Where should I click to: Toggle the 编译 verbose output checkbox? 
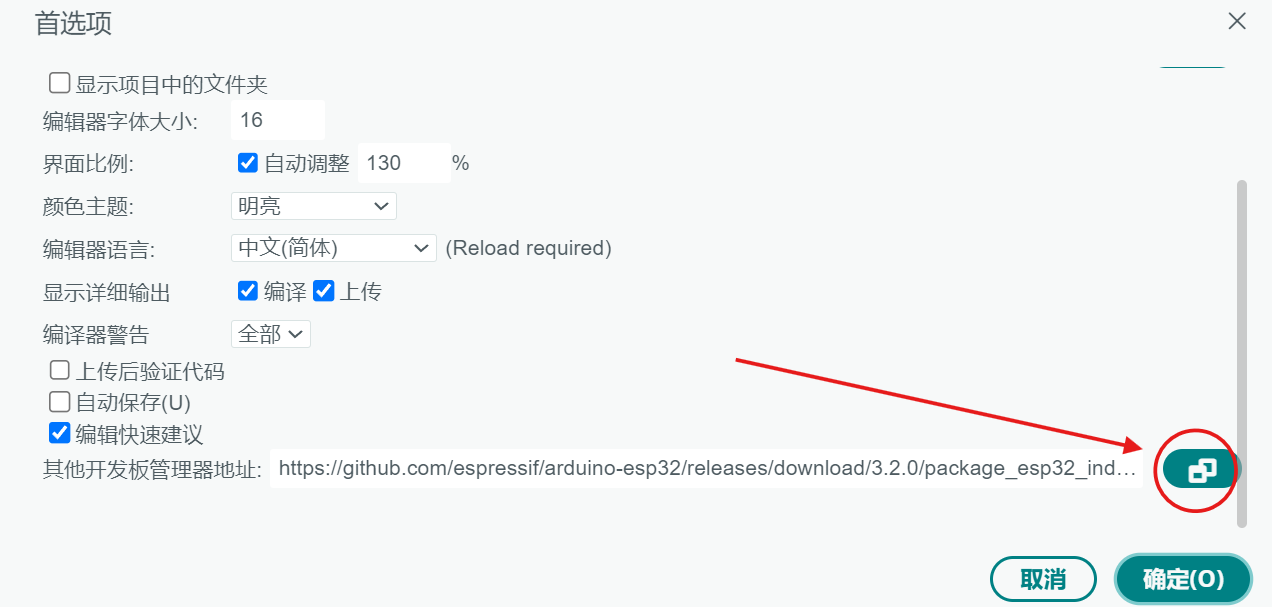point(248,291)
